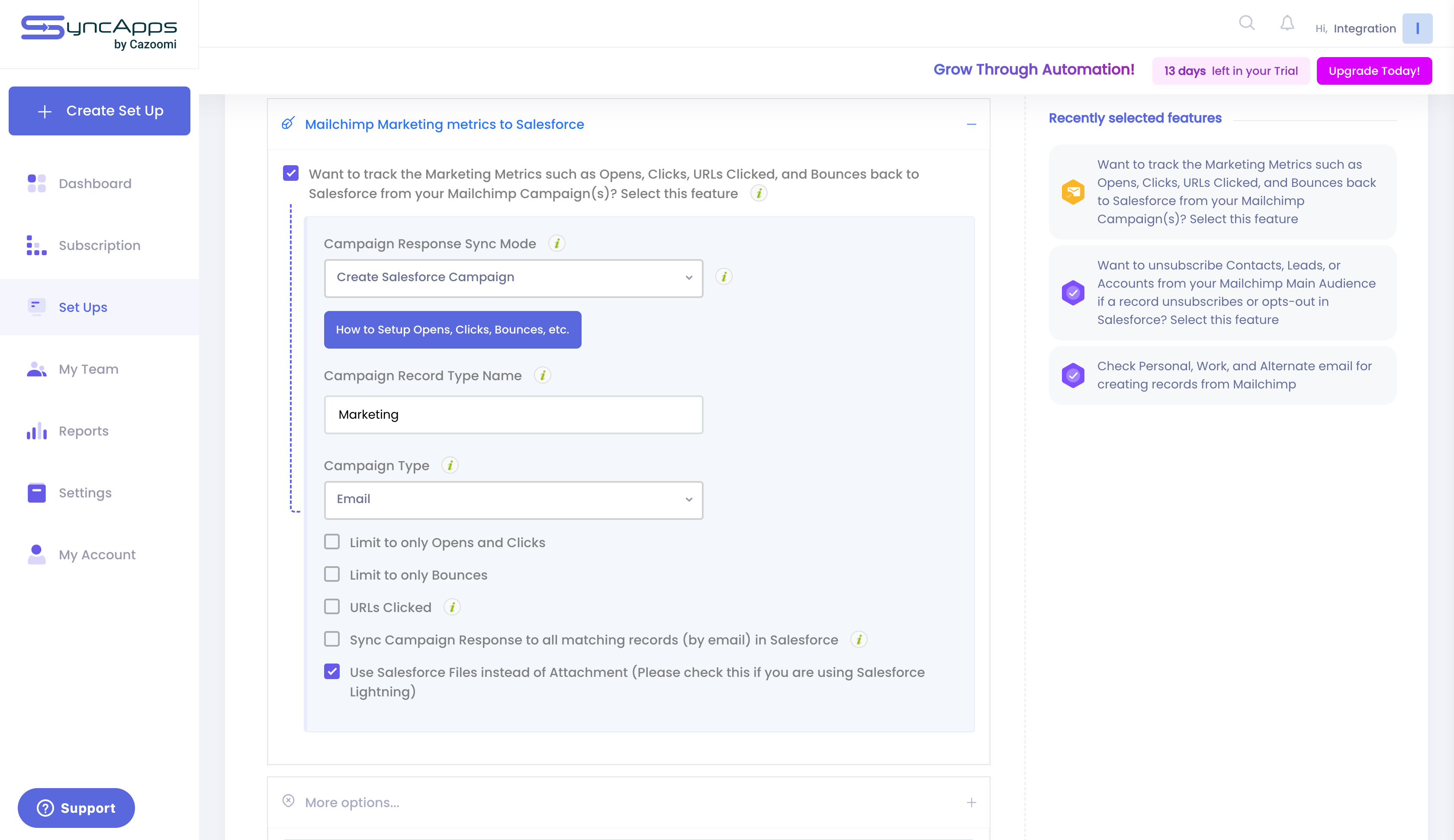Screen dimensions: 1454x840
Task: Enable Limit to only Bounces
Action: click(x=332, y=574)
